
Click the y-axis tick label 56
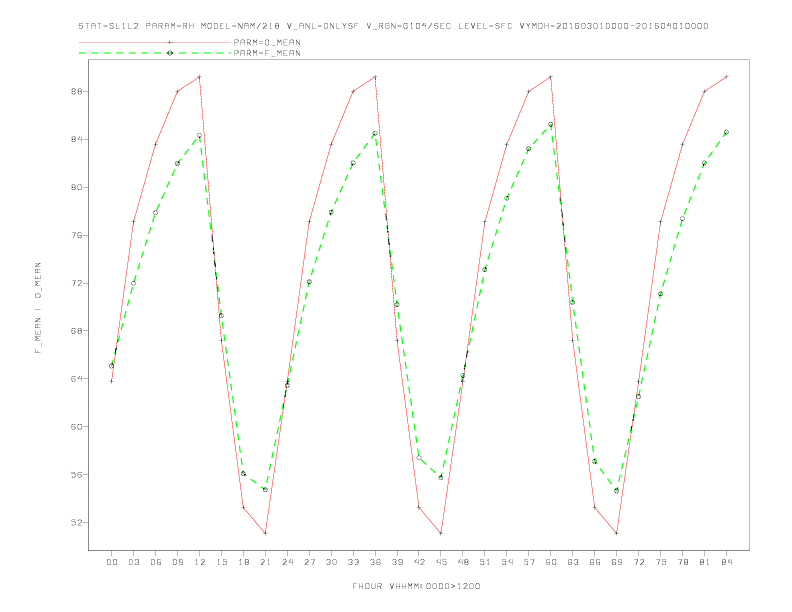point(77,475)
